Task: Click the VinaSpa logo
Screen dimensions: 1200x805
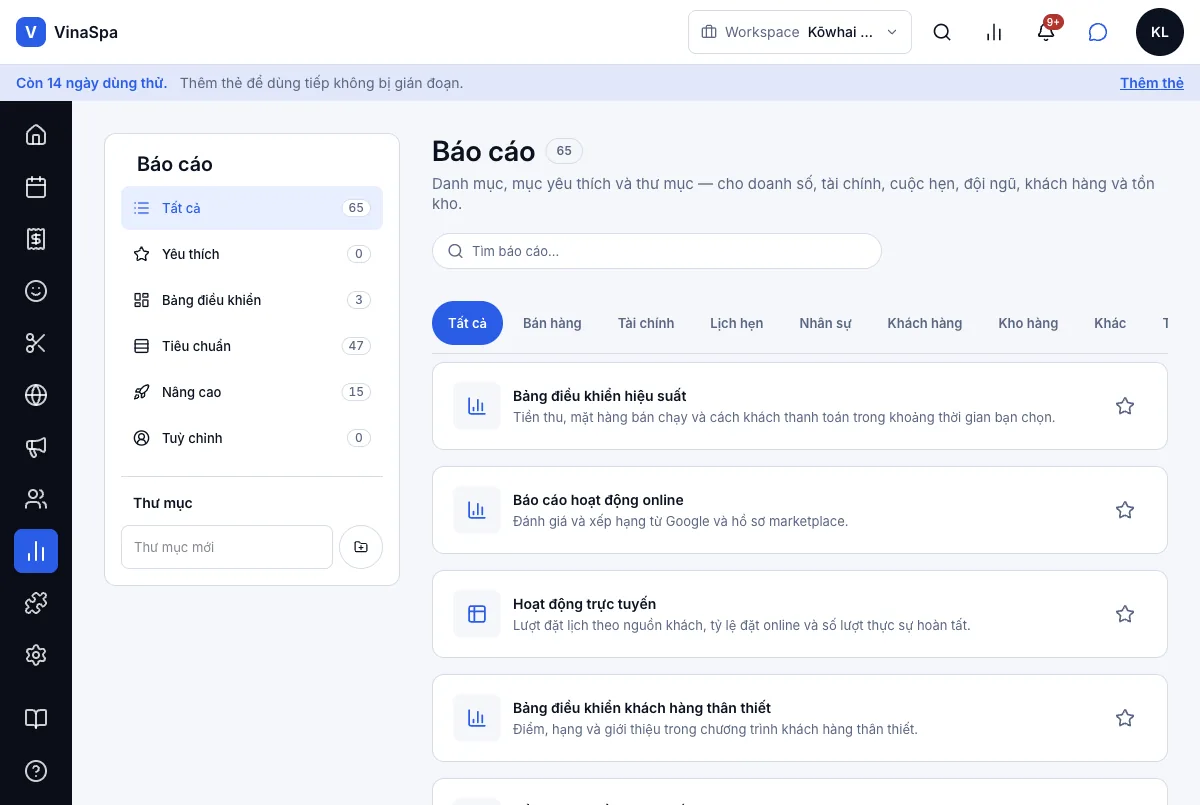Action: pyautogui.click(x=67, y=32)
